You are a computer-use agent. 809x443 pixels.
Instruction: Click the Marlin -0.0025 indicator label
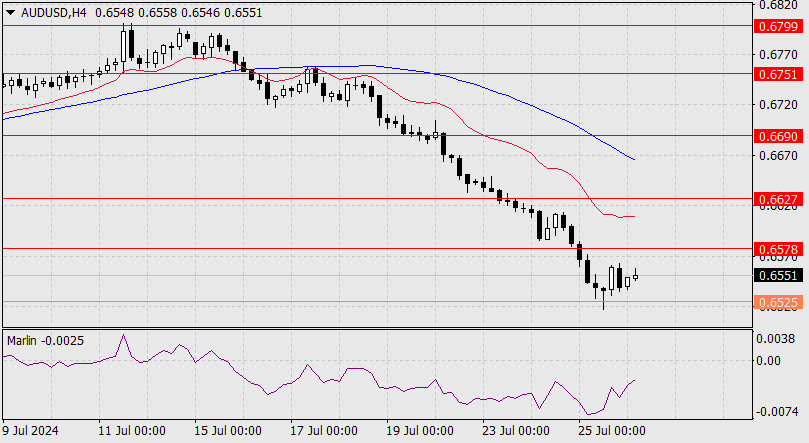click(45, 341)
